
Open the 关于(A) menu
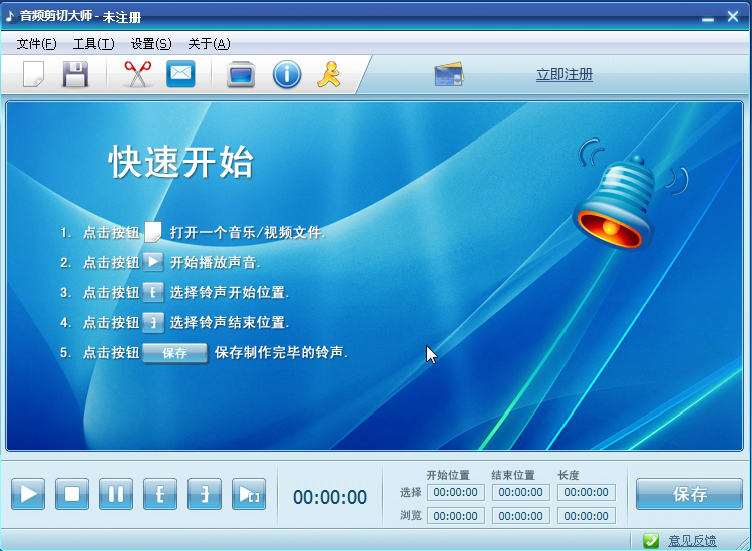point(209,44)
